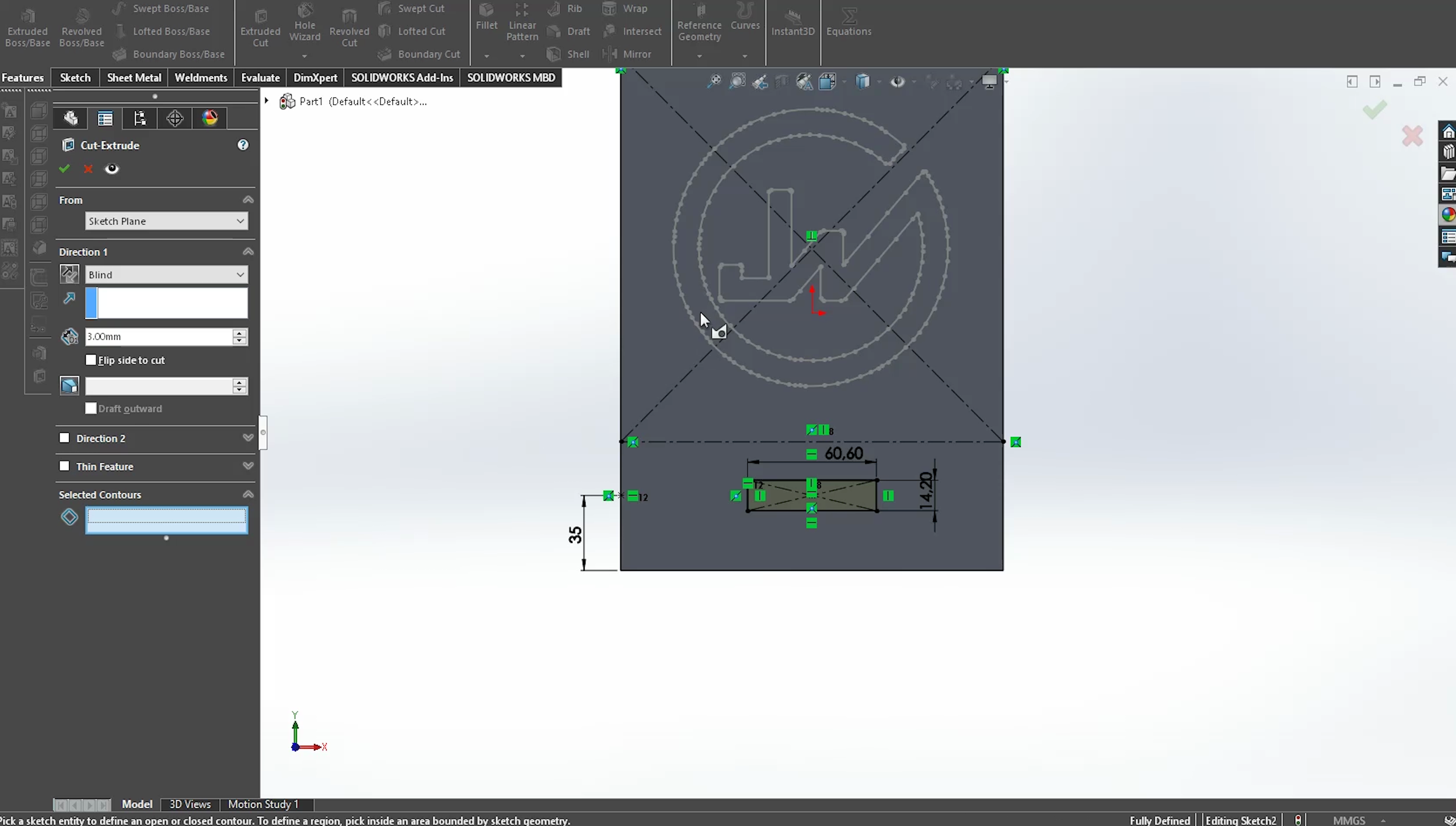Switch to the Sketch tab
This screenshot has height=826, width=1456.
tap(75, 78)
